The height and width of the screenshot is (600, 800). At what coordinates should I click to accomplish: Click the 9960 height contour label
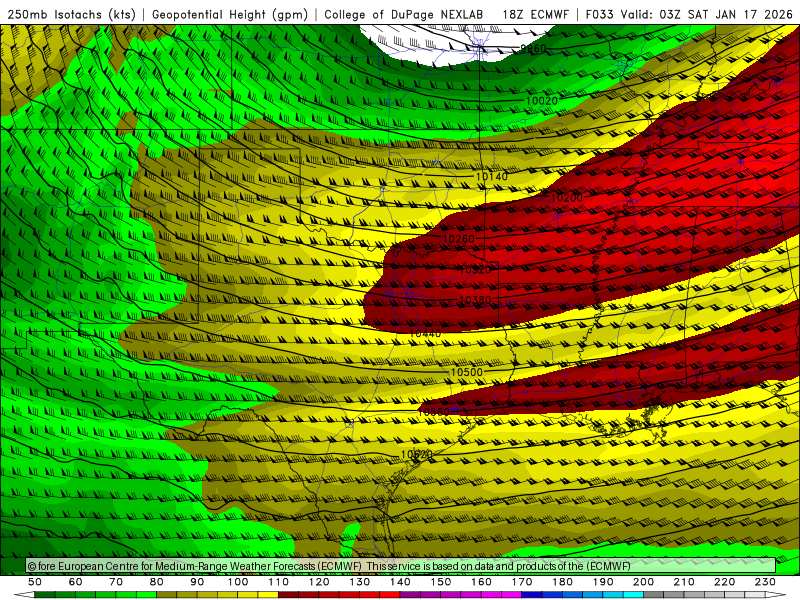tap(533, 48)
